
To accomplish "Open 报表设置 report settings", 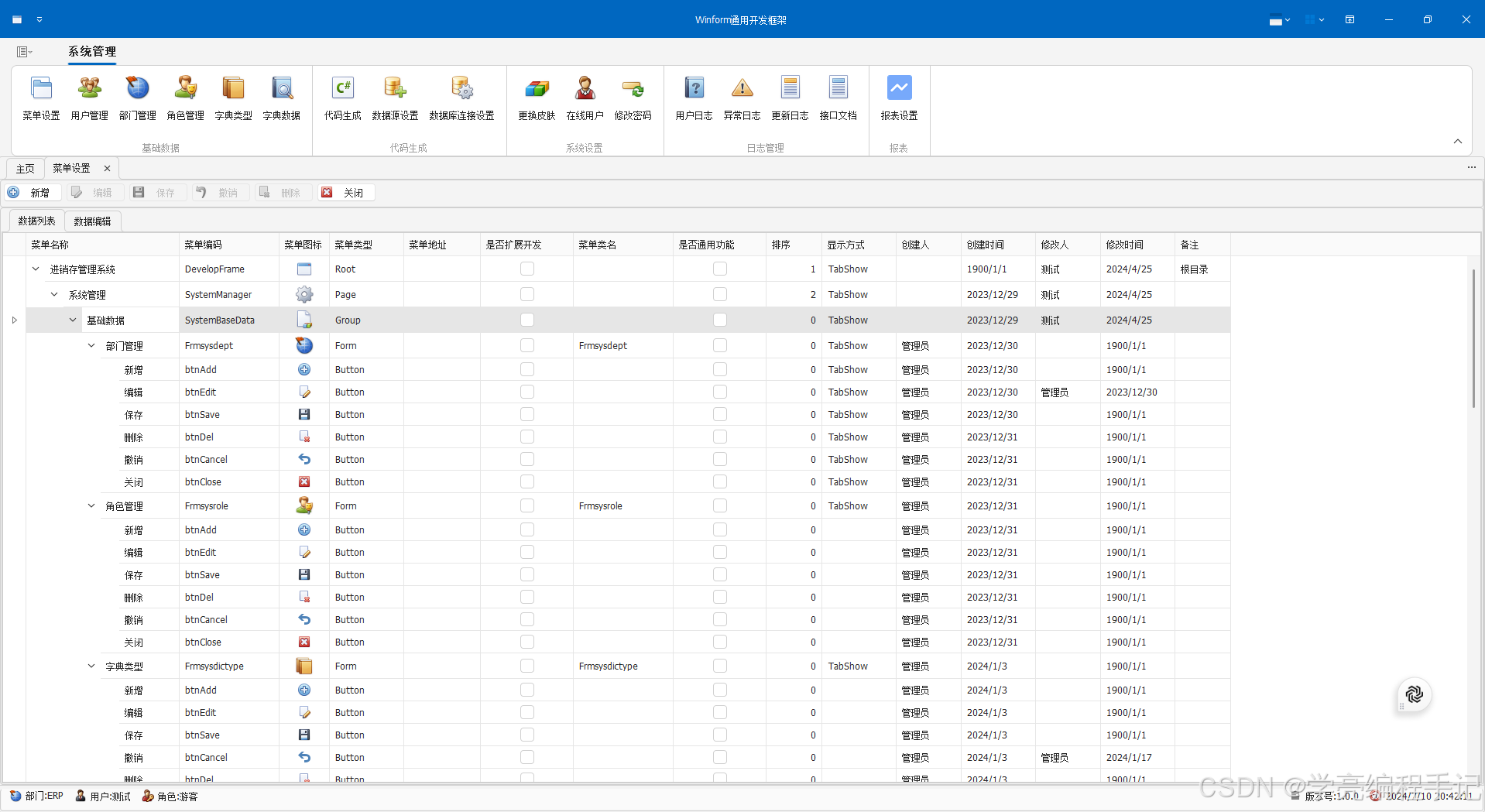I will pyautogui.click(x=898, y=97).
